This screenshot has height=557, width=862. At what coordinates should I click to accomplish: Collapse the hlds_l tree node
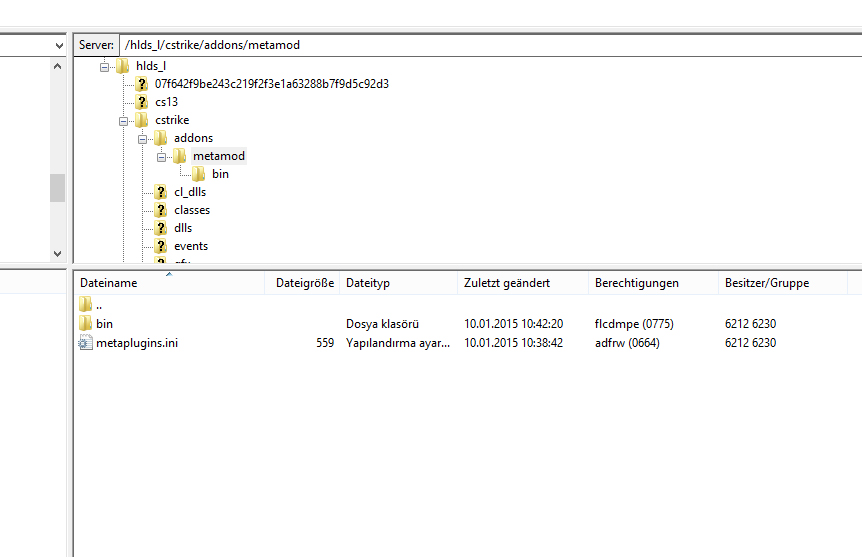coord(104,66)
